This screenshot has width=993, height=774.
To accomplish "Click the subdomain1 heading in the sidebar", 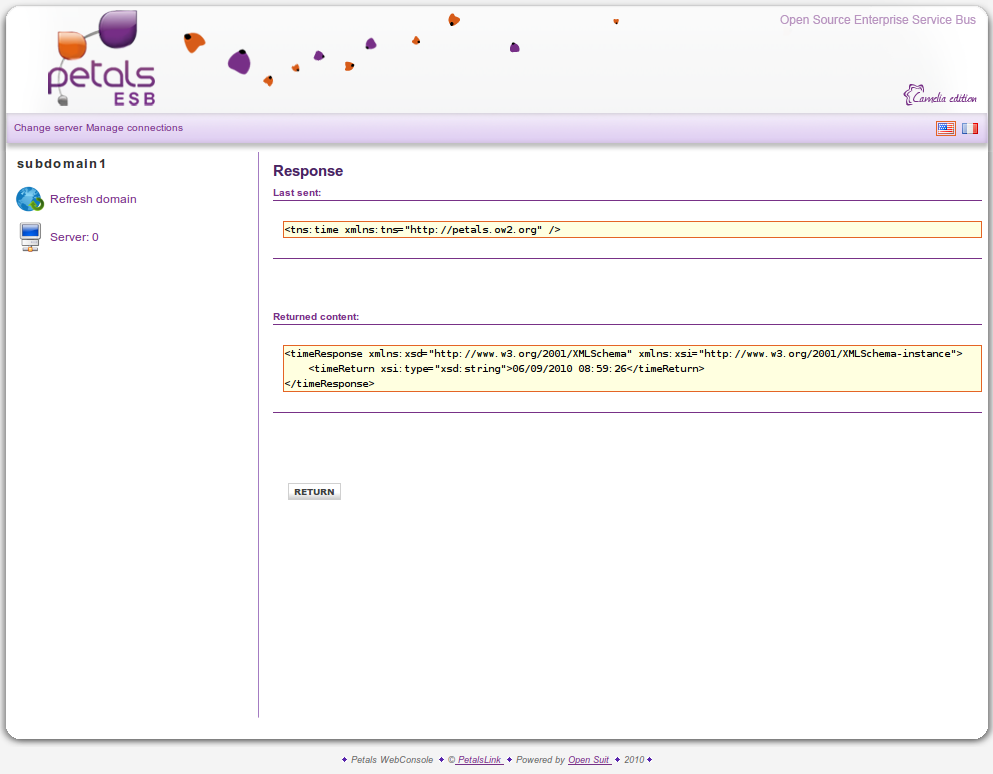I will coord(62,163).
